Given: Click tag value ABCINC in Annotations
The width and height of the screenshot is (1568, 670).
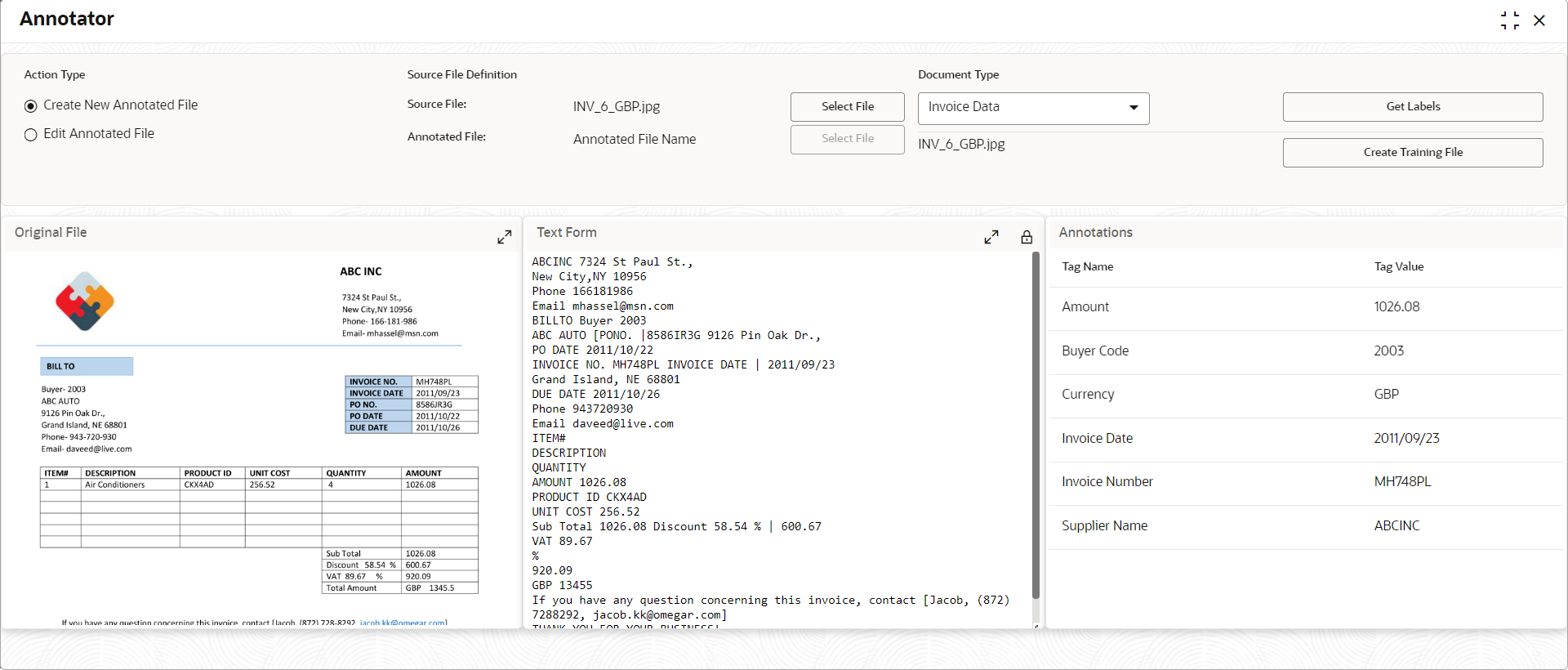Looking at the screenshot, I should (1397, 526).
